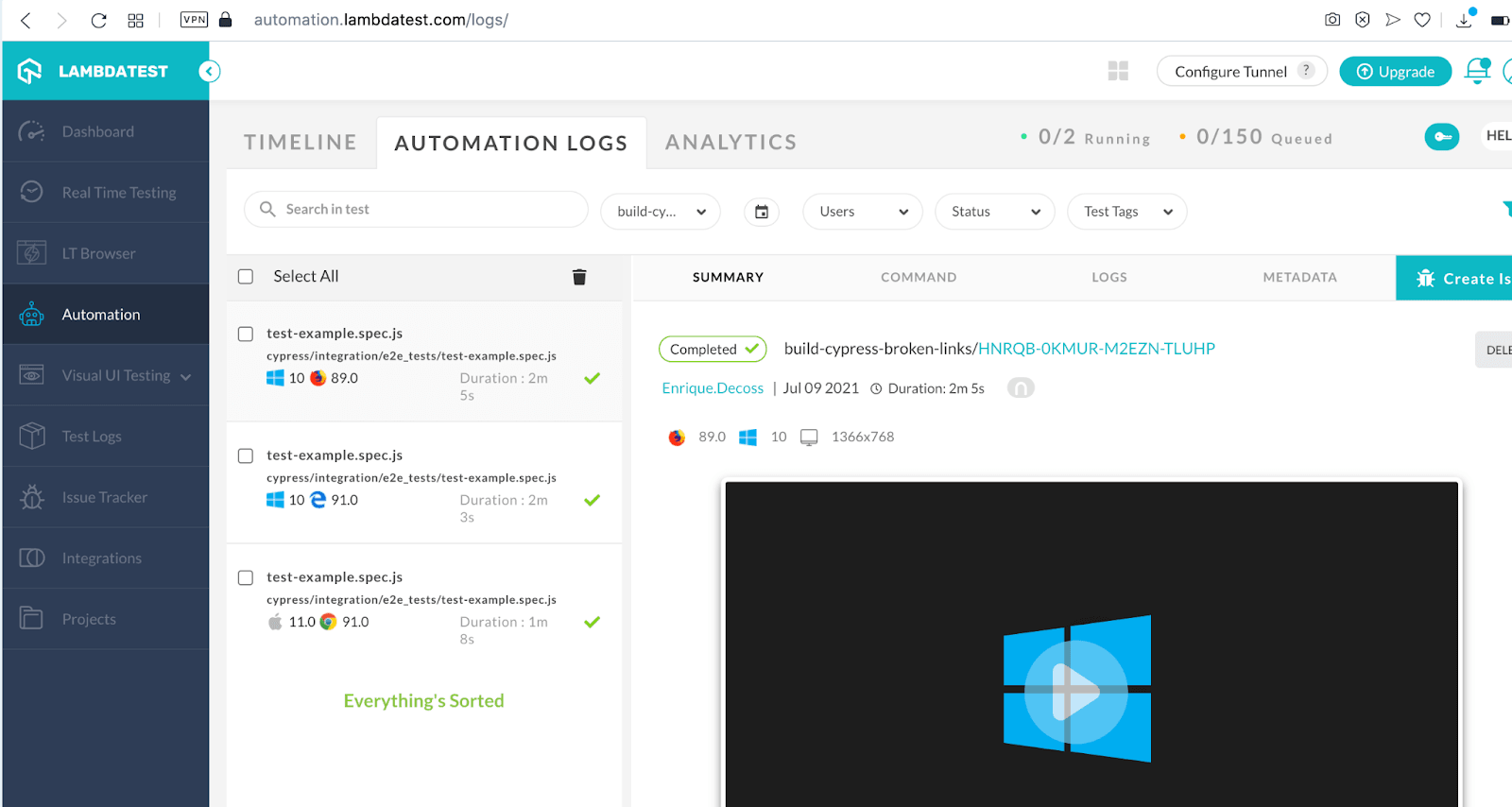Image resolution: width=1512 pixels, height=807 pixels.
Task: Open the browser downloads icon
Action: (1465, 18)
